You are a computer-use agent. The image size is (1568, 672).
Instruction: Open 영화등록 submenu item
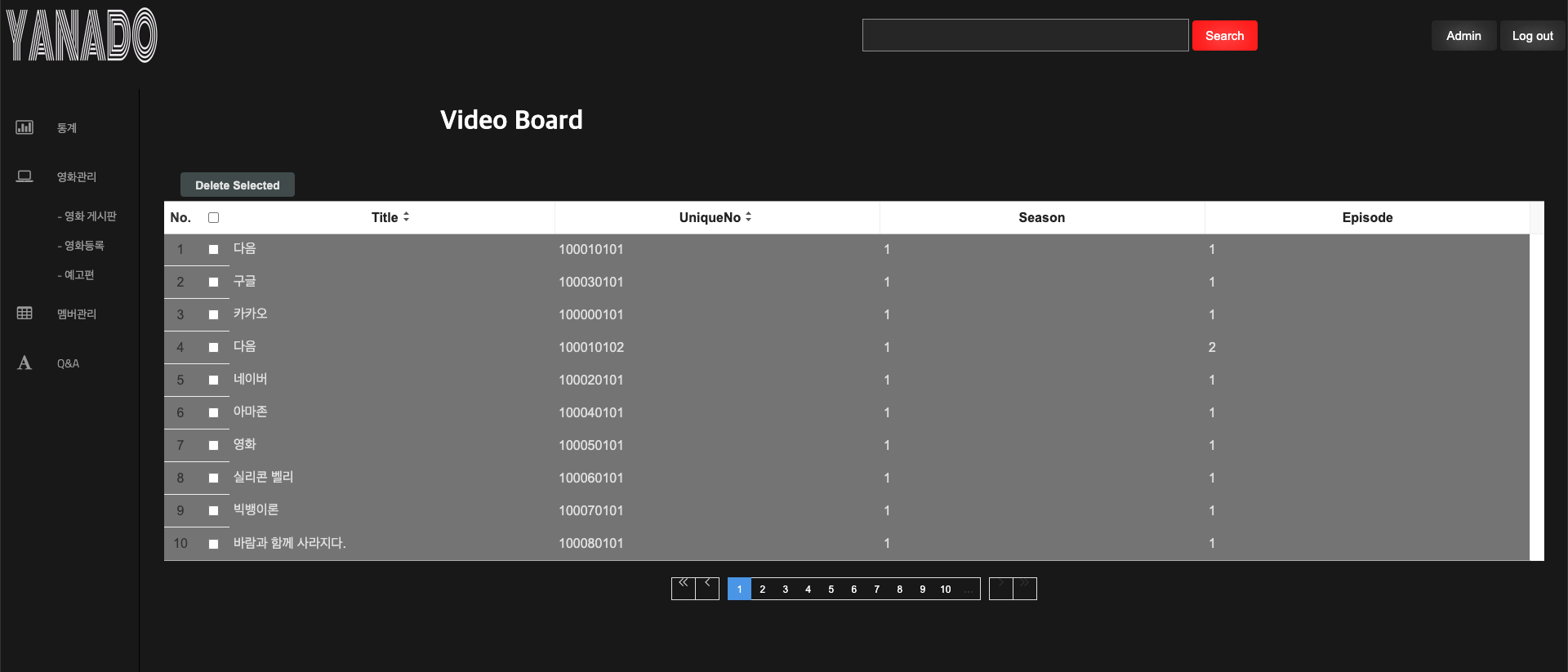click(x=81, y=246)
